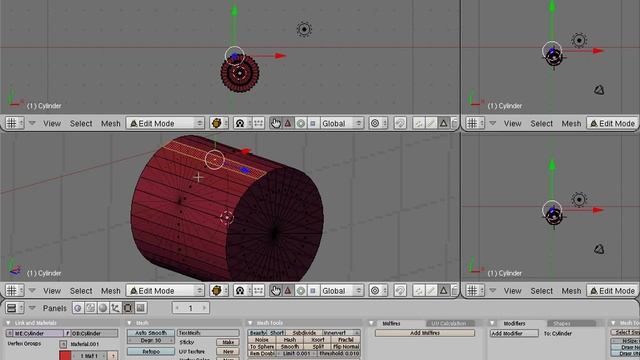The image size is (640, 360).
Task: Open proportional edit menu in perspective cylinder view header
Action: click(x=378, y=290)
